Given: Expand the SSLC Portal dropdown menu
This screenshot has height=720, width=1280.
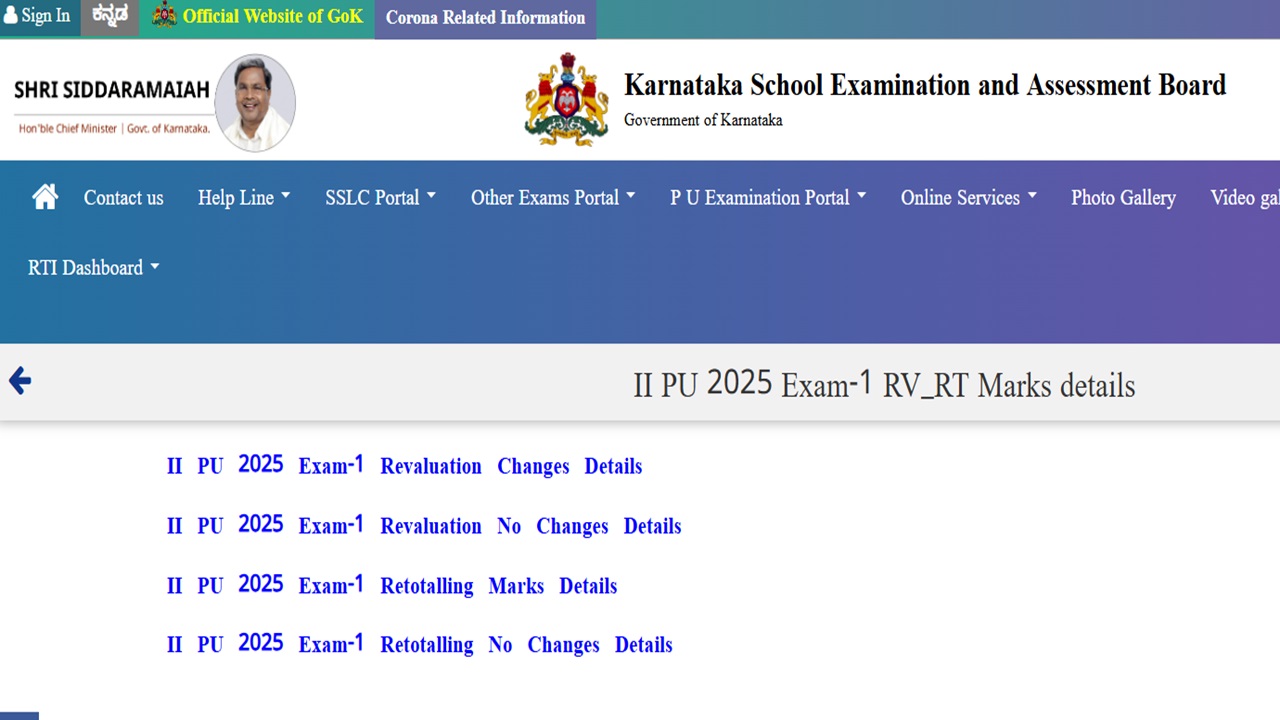Looking at the screenshot, I should click(x=380, y=198).
